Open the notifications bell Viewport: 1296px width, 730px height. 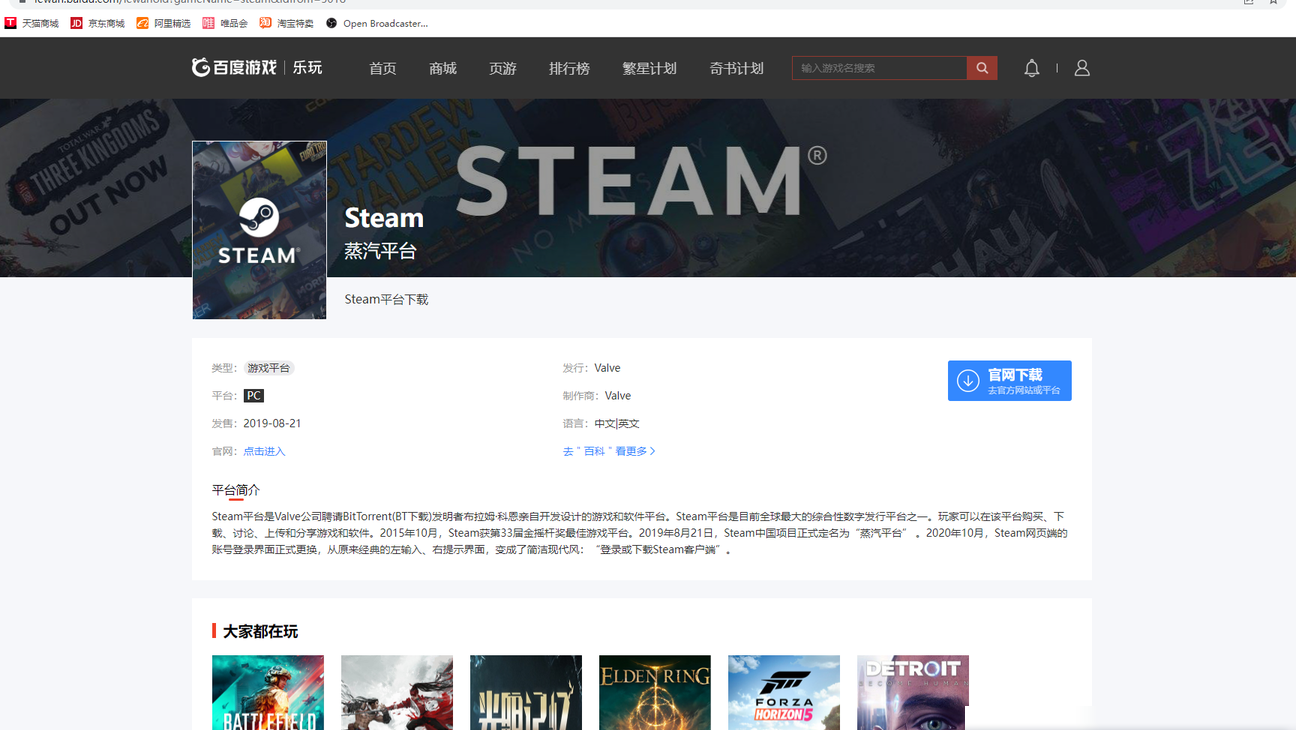coord(1032,68)
